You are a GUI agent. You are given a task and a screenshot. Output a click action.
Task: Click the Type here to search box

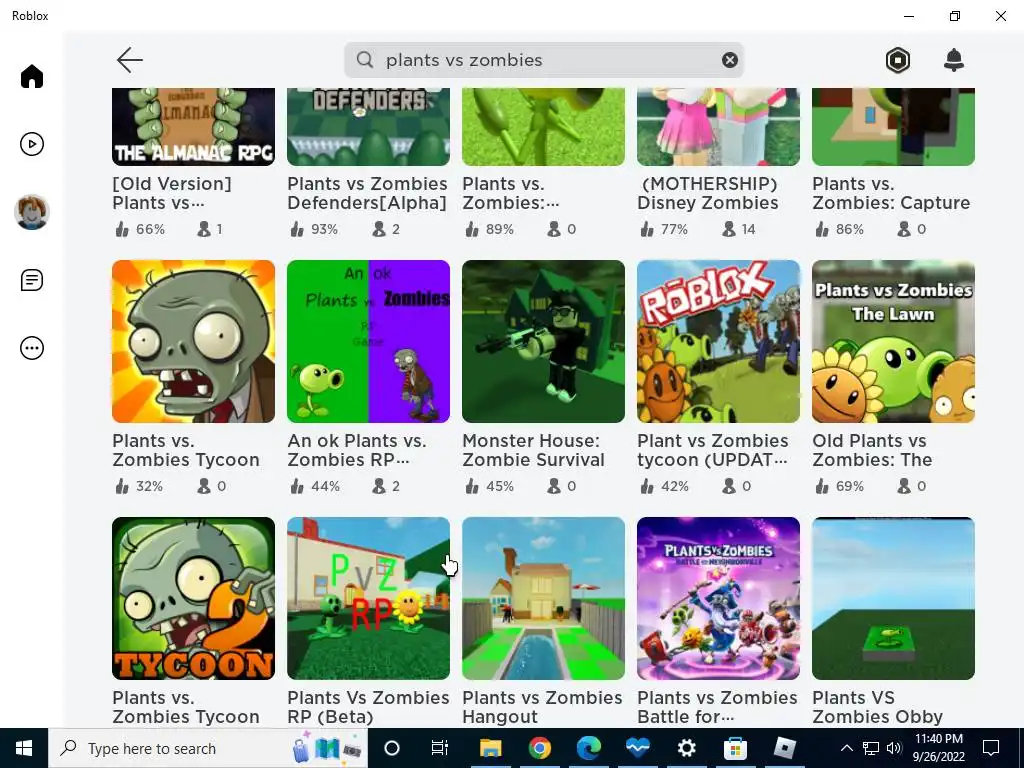(x=208, y=748)
